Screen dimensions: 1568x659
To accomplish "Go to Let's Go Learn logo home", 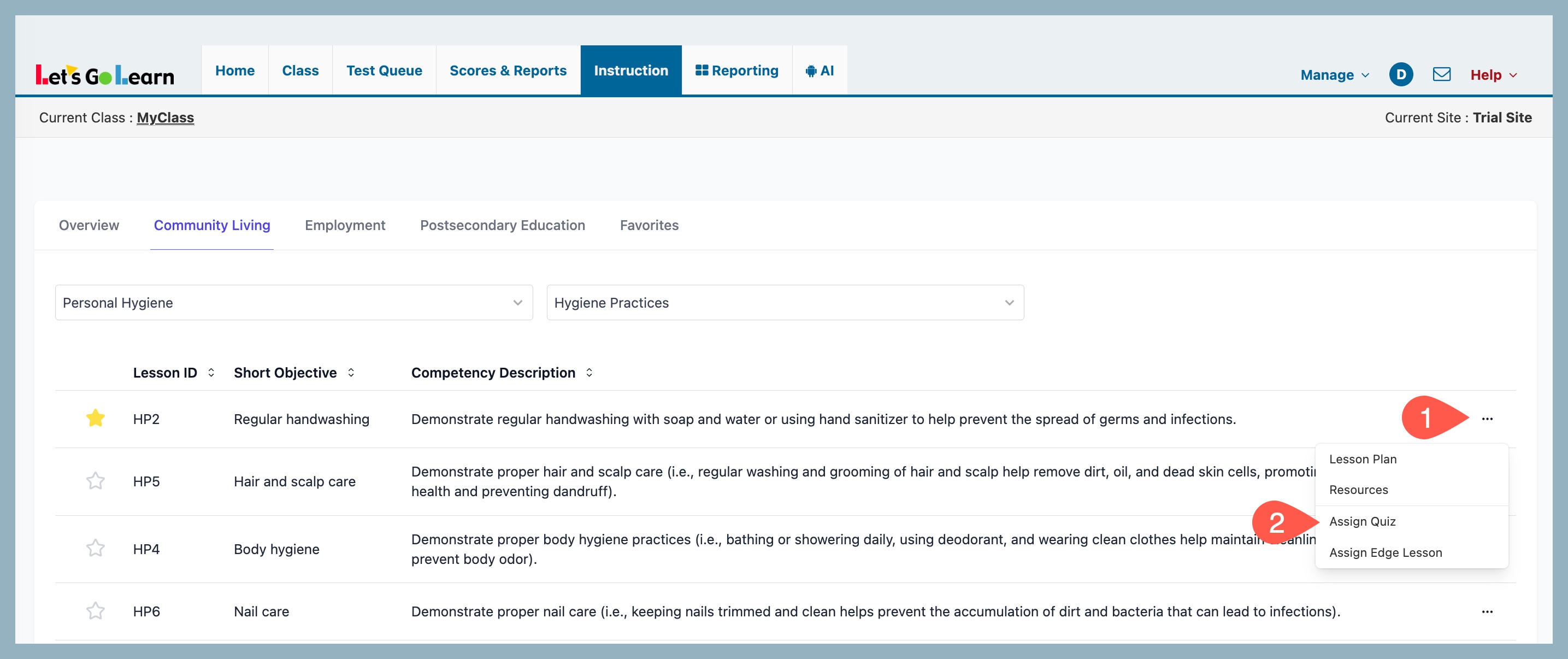I will click(105, 75).
